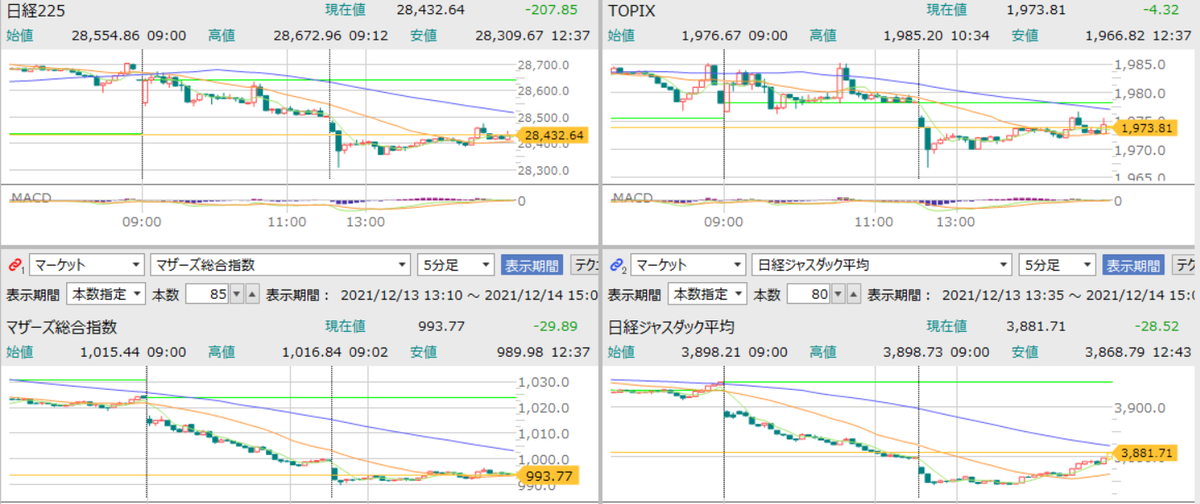Click the TOPIX high value 1,985.20
Image resolution: width=1200 pixels, height=504 pixels.
point(914,34)
